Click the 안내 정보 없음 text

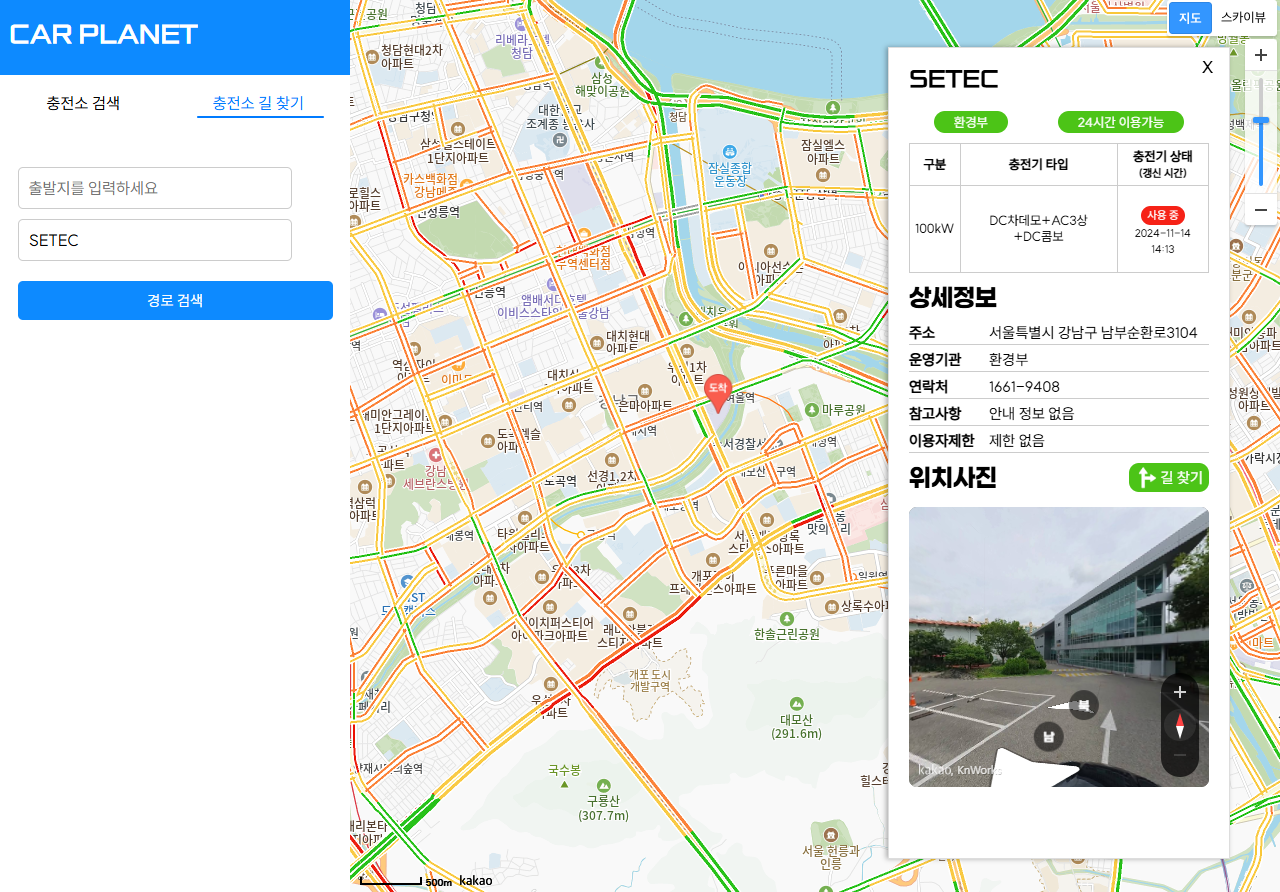1032,414
